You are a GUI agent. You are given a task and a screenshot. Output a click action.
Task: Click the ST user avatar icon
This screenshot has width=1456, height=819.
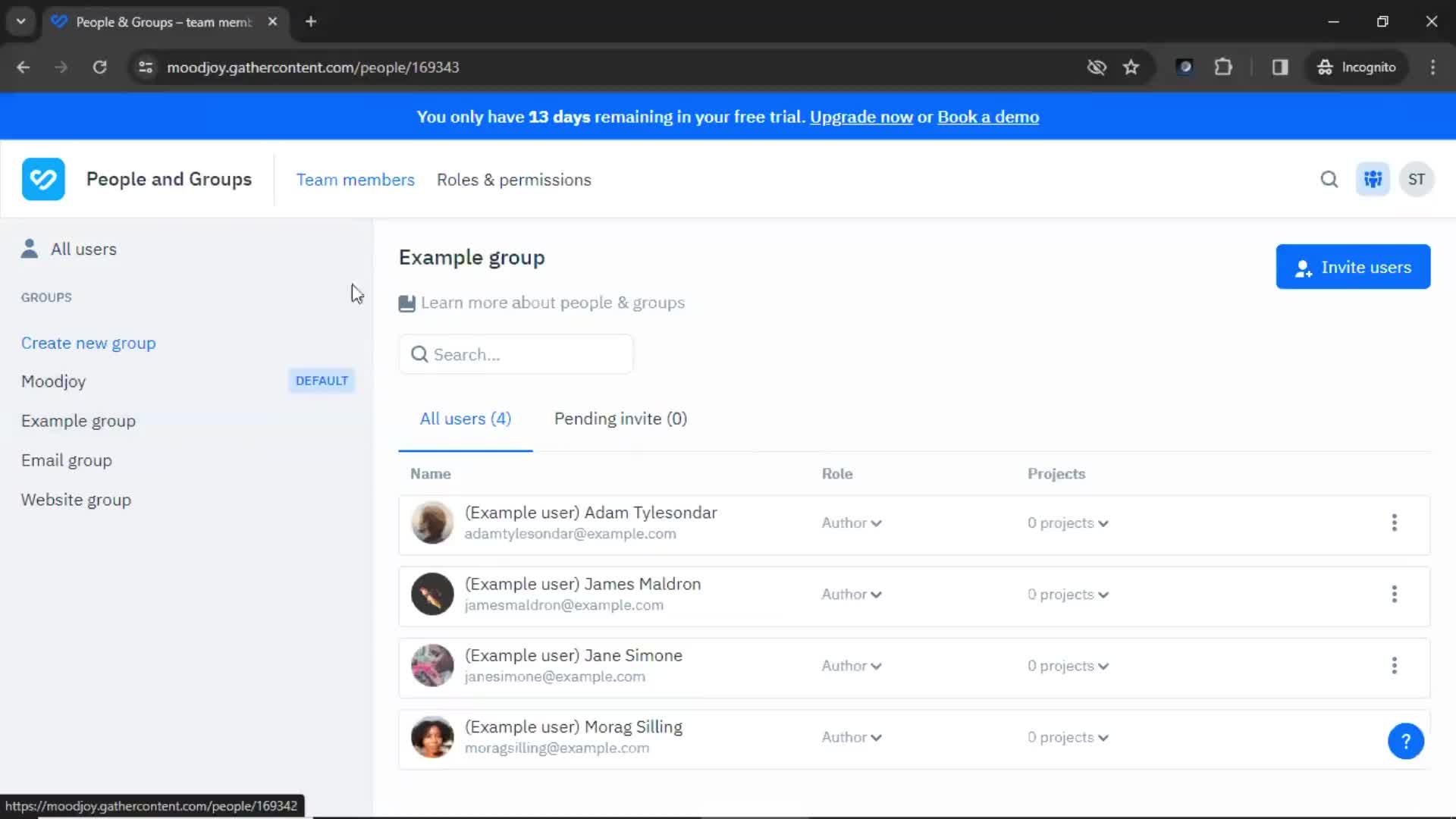point(1417,179)
